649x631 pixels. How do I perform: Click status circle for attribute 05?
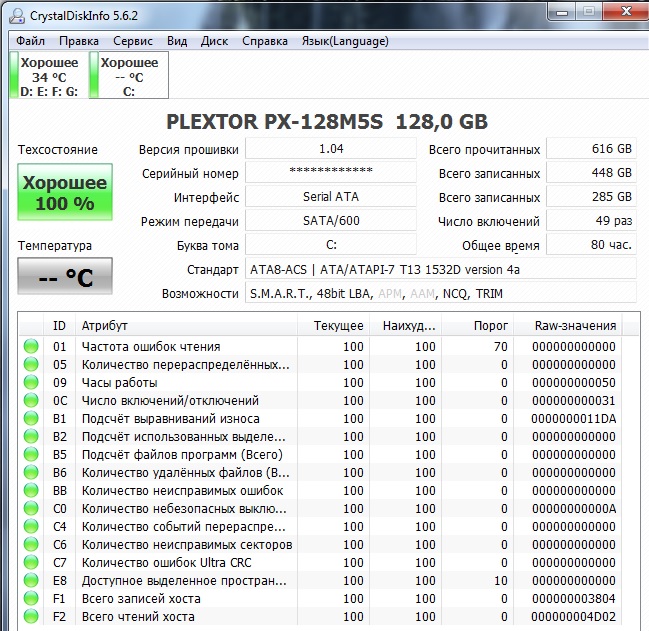[31, 364]
